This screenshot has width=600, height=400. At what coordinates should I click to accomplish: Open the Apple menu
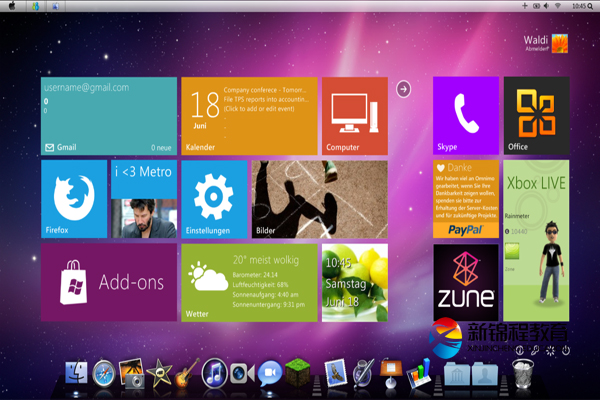tap(12, 6)
